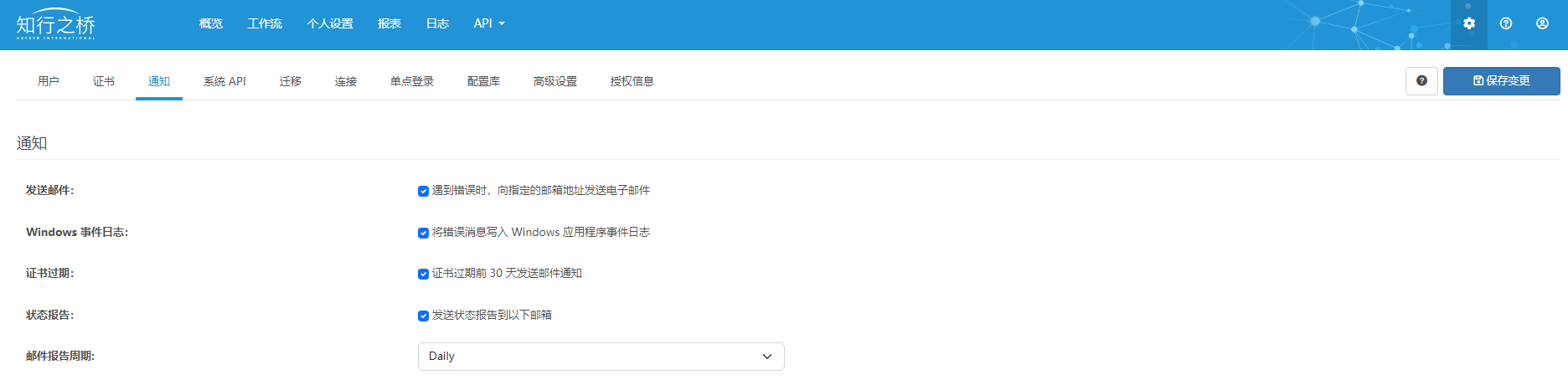
Task: Switch to the 证书 tab
Action: [104, 81]
